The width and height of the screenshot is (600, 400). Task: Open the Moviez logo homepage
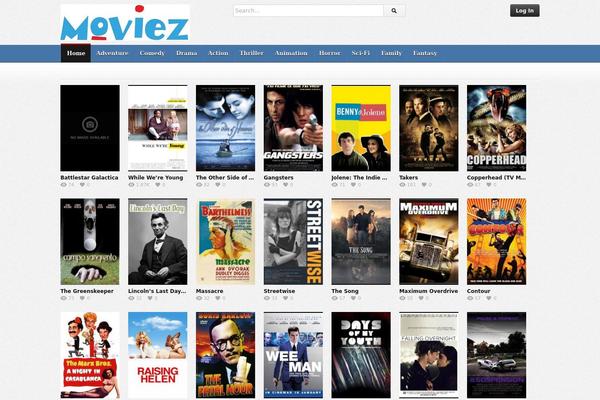tap(125, 23)
